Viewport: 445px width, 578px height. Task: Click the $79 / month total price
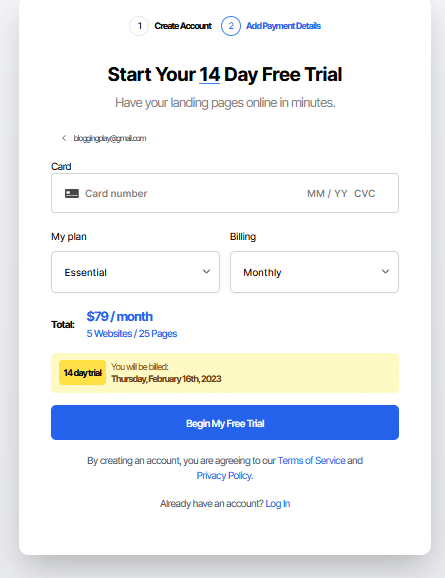(x=119, y=316)
